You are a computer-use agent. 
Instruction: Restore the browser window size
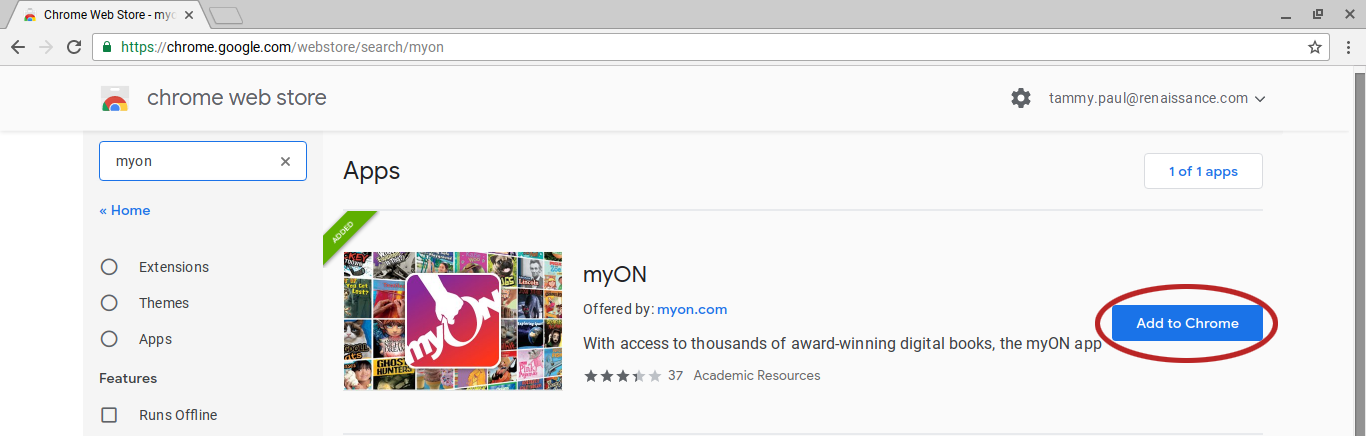[1317, 13]
